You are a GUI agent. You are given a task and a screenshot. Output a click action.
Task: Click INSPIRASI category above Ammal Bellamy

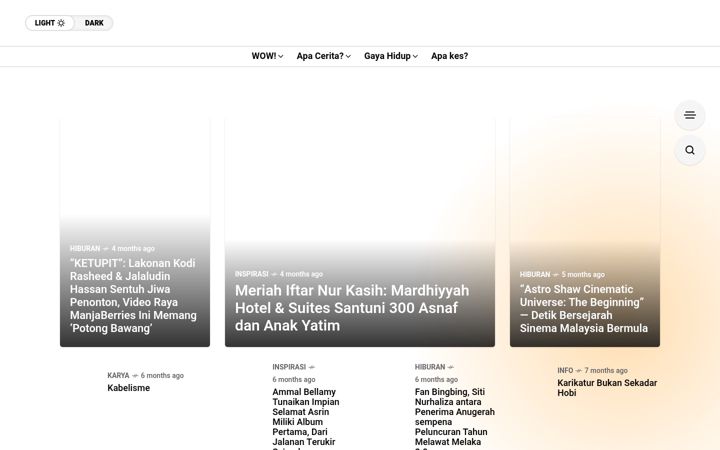point(289,367)
